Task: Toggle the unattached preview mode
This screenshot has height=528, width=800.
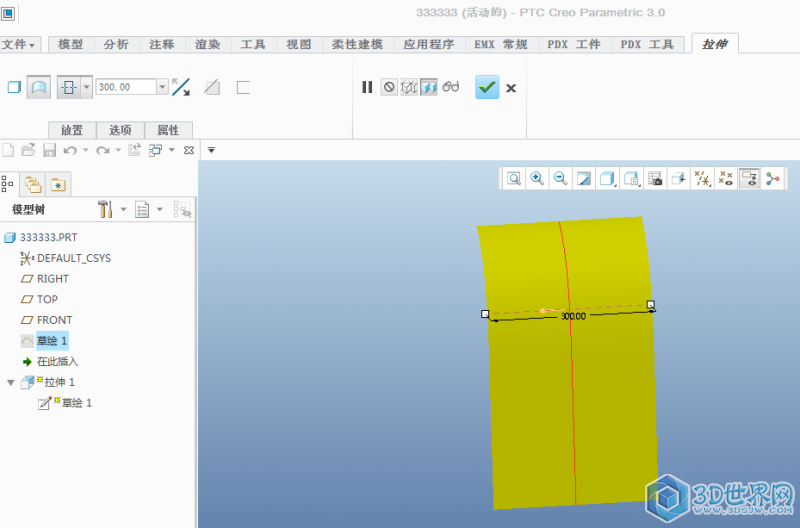Action: click(409, 87)
